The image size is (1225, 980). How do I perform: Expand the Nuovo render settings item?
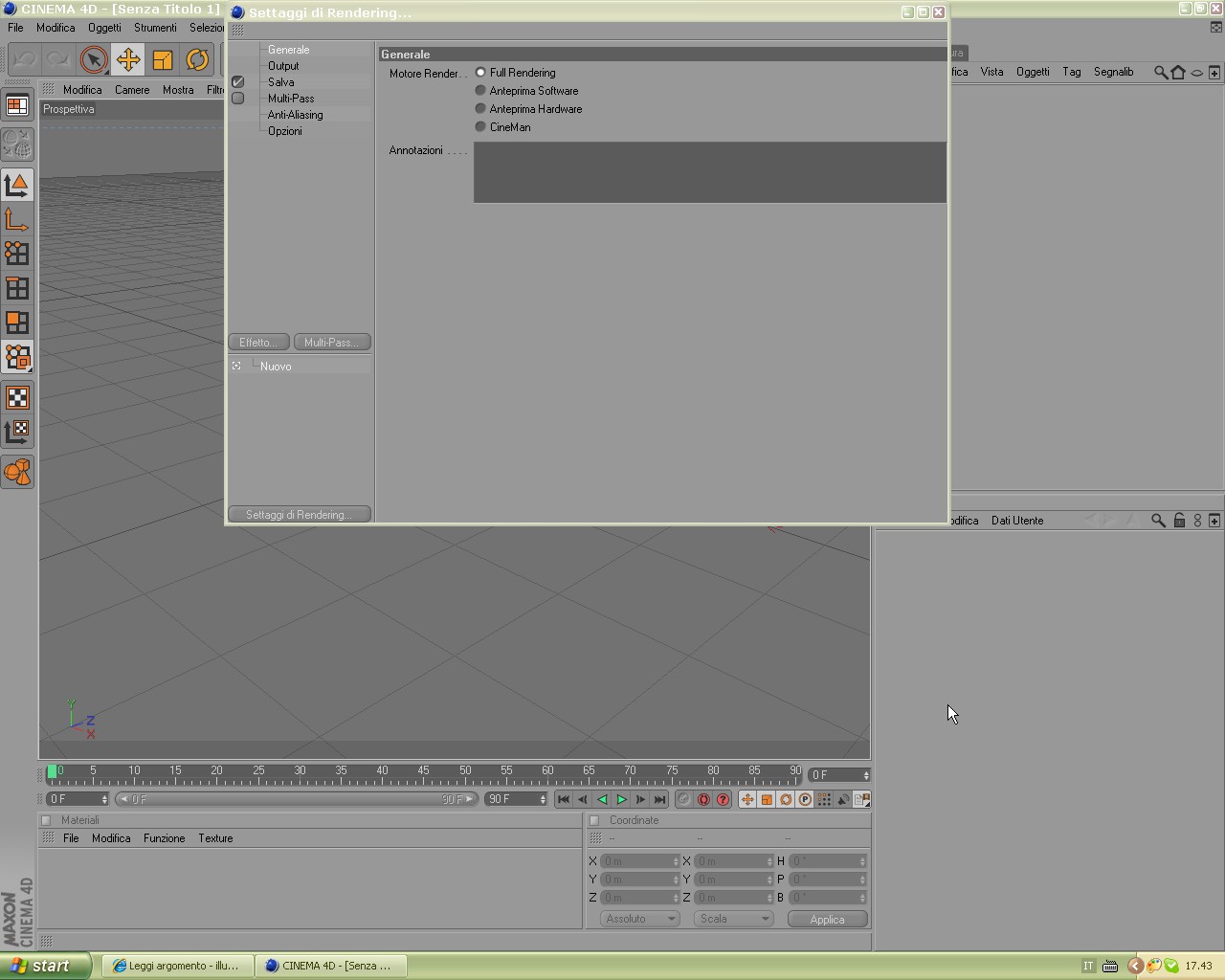[236, 366]
